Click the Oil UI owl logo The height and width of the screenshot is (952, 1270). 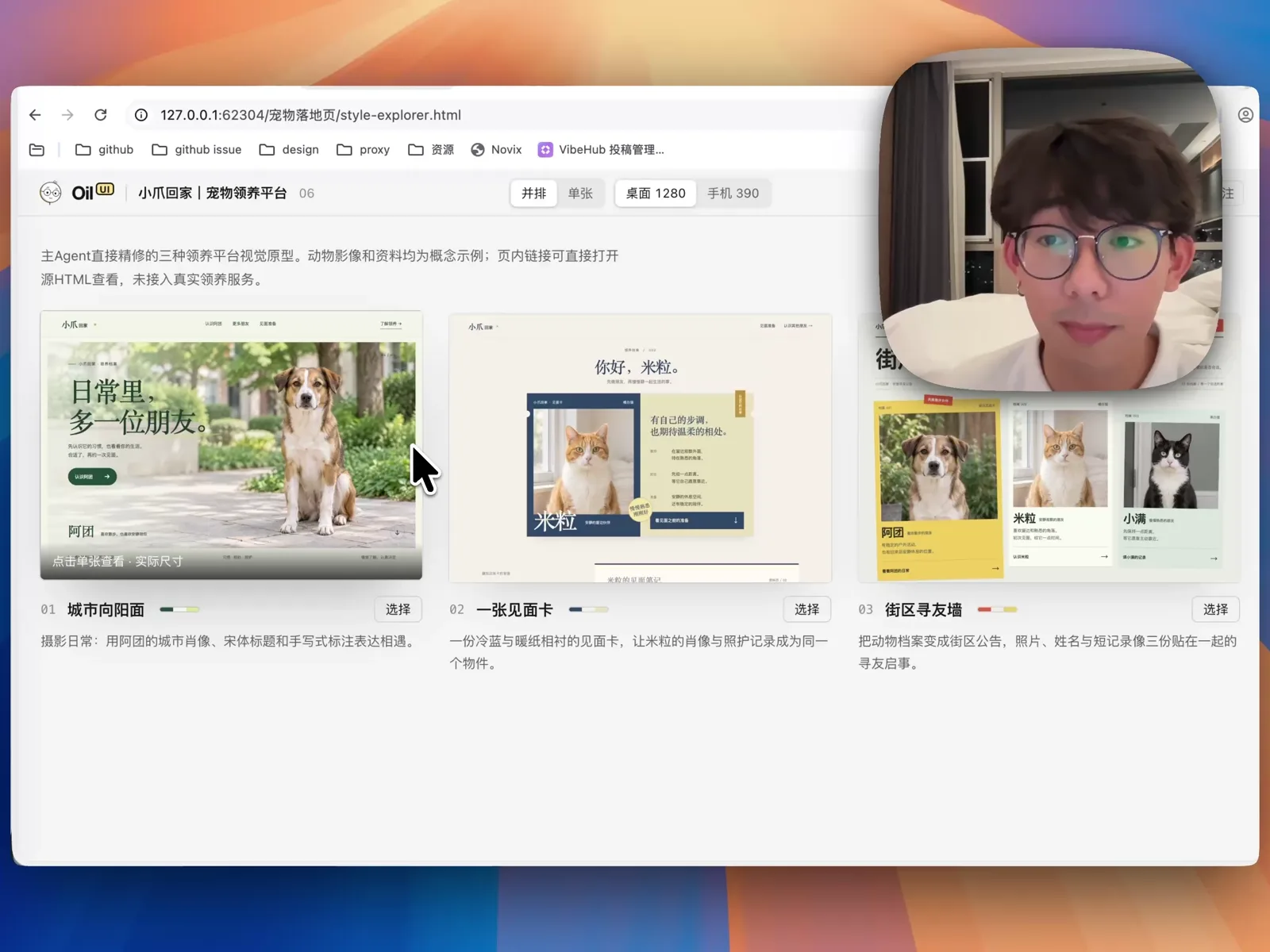(x=77, y=193)
